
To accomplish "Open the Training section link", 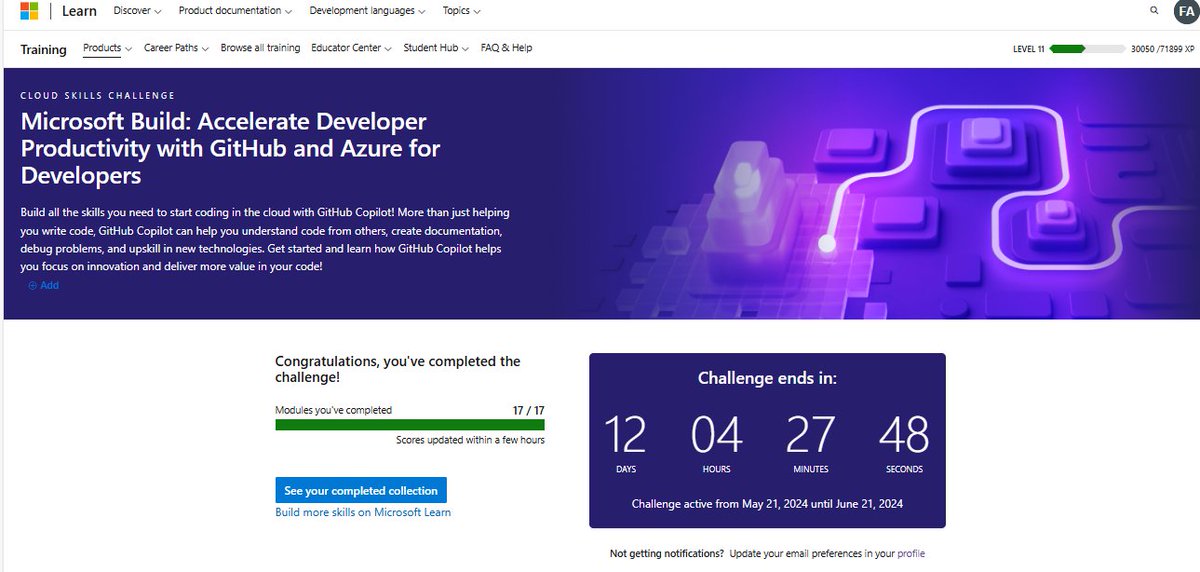I will tap(43, 49).
